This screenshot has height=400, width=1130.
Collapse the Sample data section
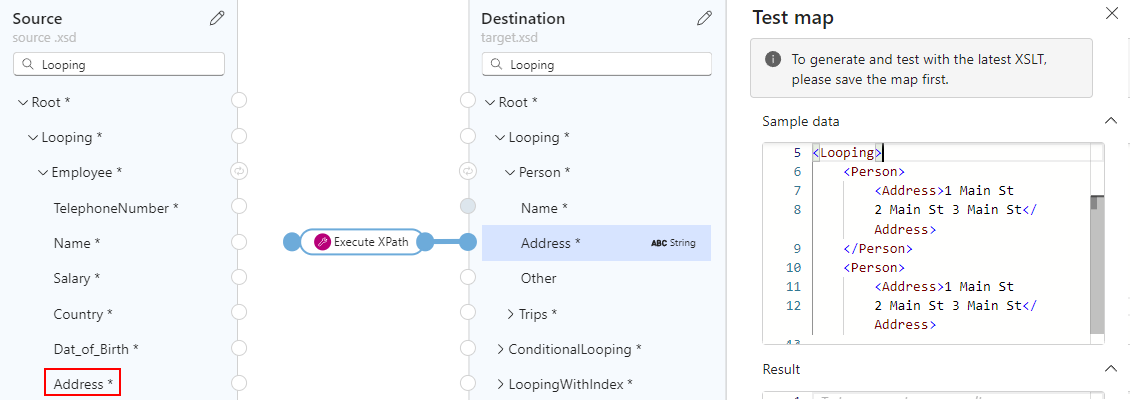click(x=1110, y=121)
